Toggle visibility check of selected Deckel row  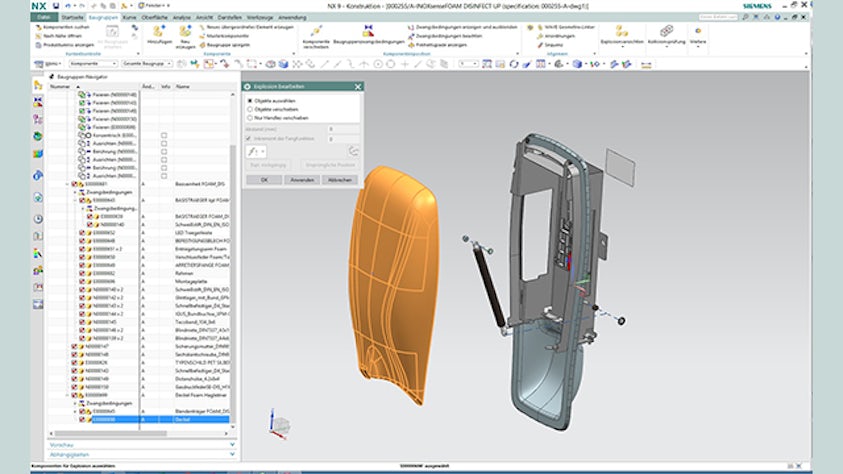[x=82, y=419]
